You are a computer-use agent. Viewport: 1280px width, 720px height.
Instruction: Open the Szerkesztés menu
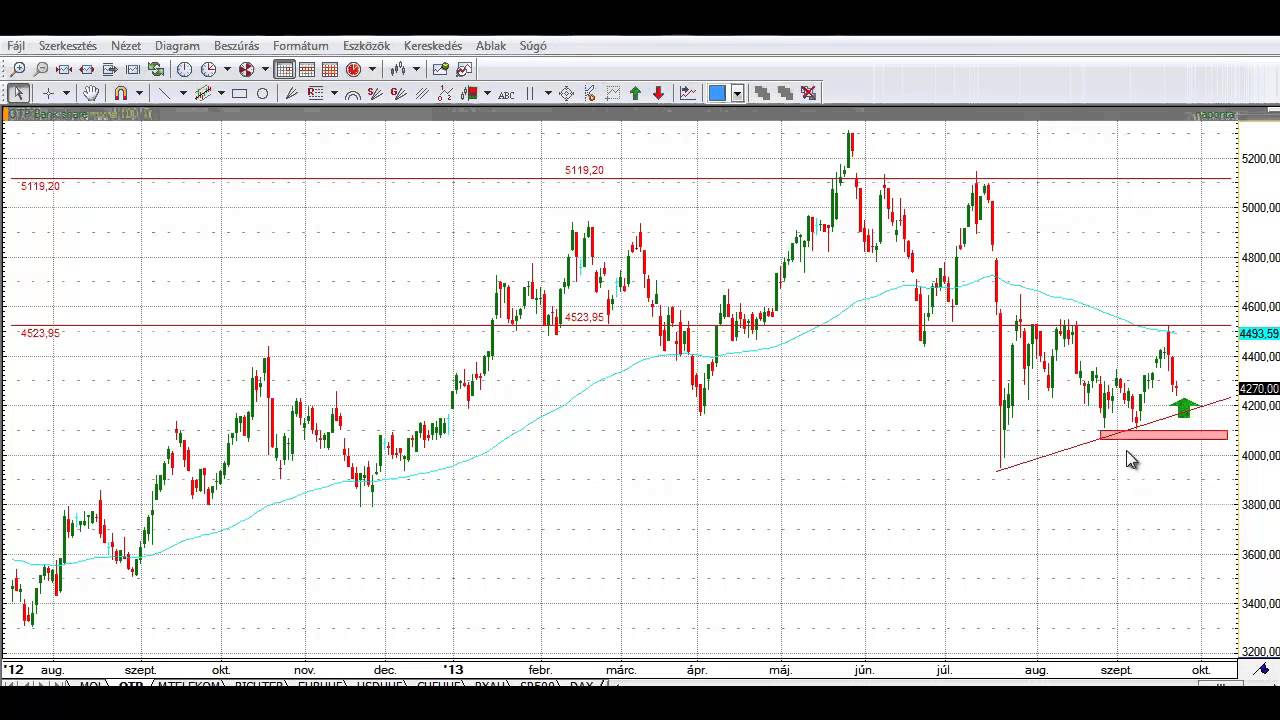(x=68, y=46)
